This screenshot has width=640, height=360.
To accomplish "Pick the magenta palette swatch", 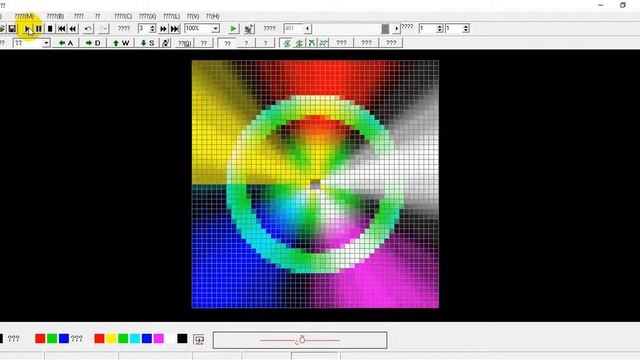I will click(x=158, y=338).
